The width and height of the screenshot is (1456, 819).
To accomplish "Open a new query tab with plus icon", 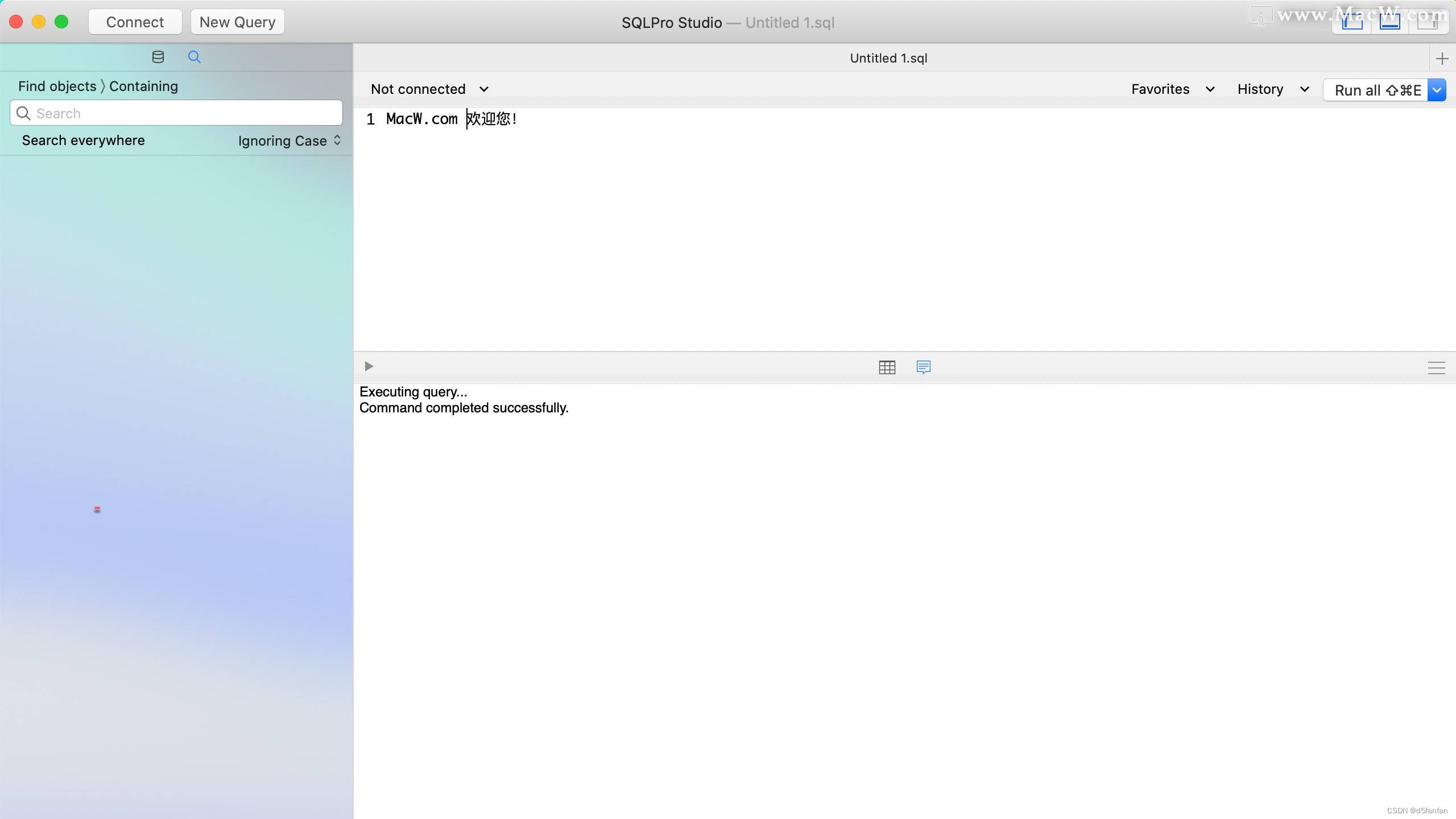I will [x=1442, y=58].
